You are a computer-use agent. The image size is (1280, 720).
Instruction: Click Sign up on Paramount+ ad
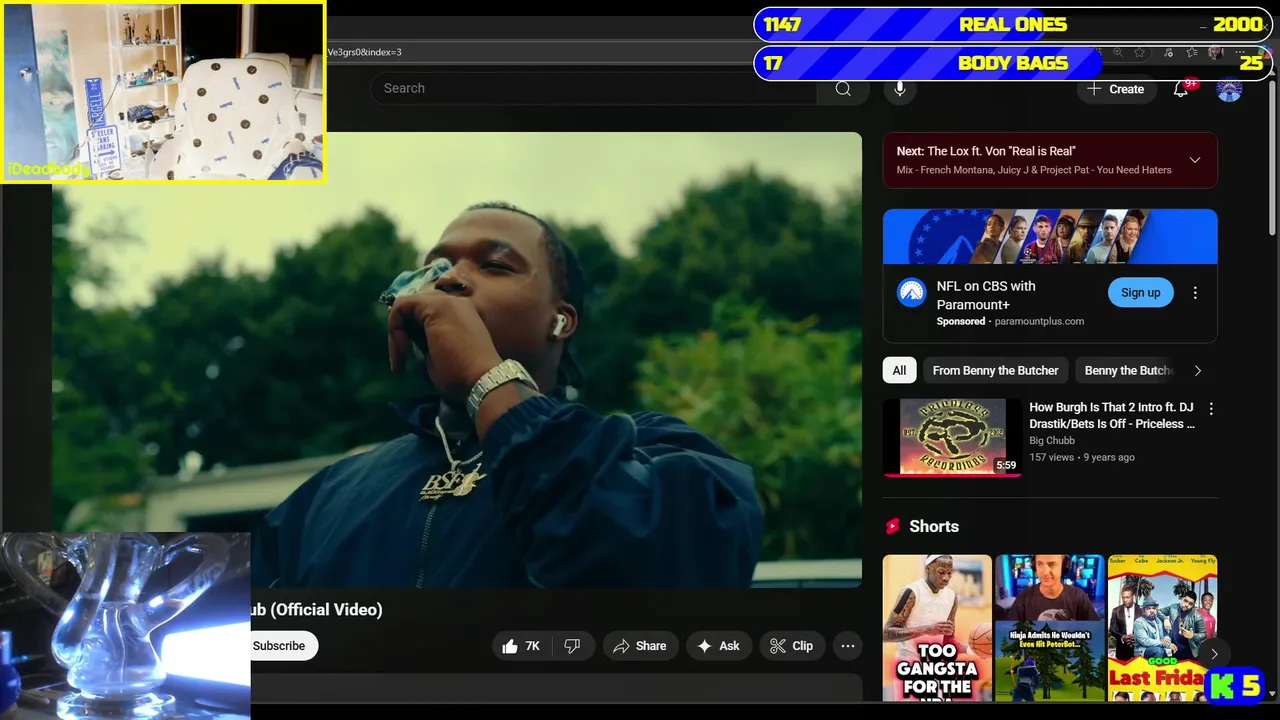[x=1140, y=293]
